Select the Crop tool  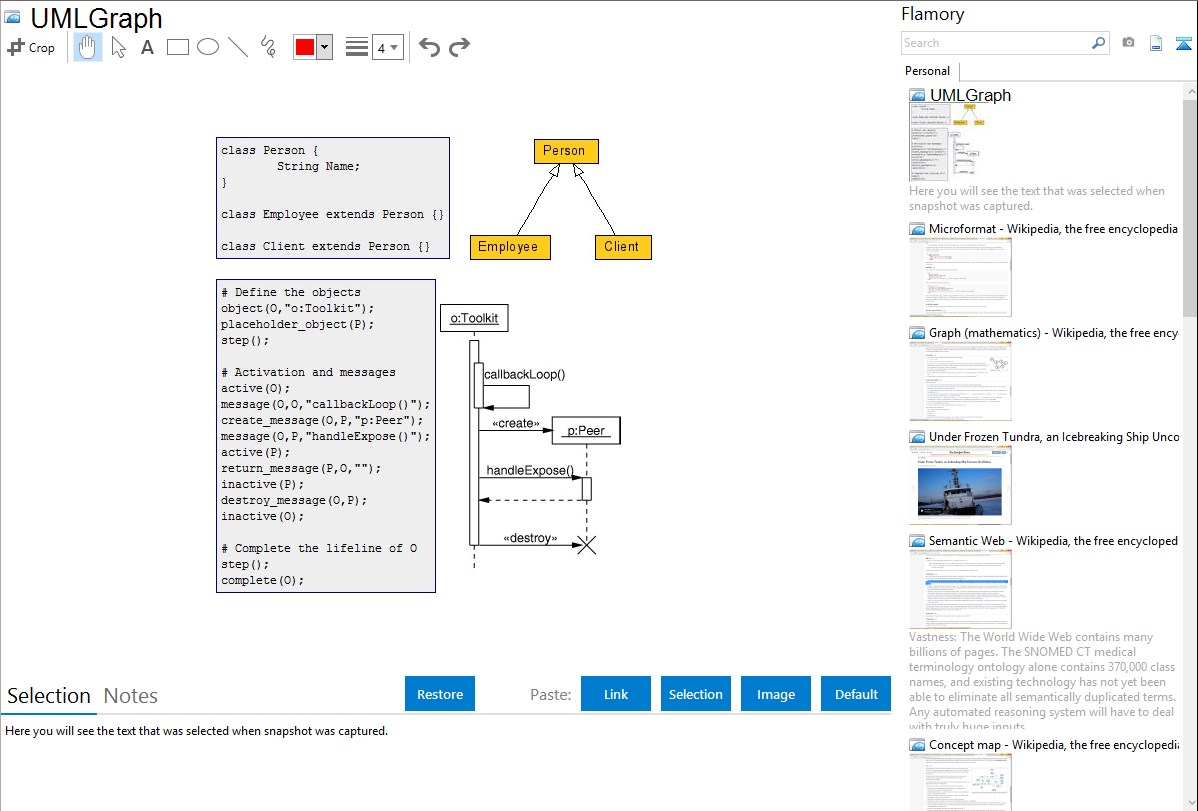point(31,47)
